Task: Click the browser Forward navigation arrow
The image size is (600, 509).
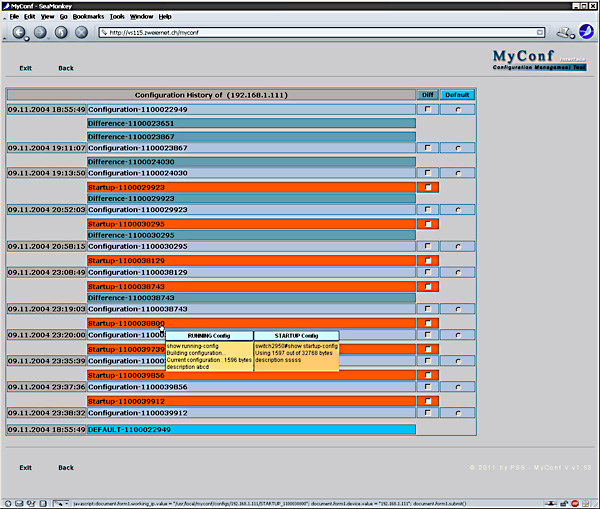Action: click(x=40, y=33)
